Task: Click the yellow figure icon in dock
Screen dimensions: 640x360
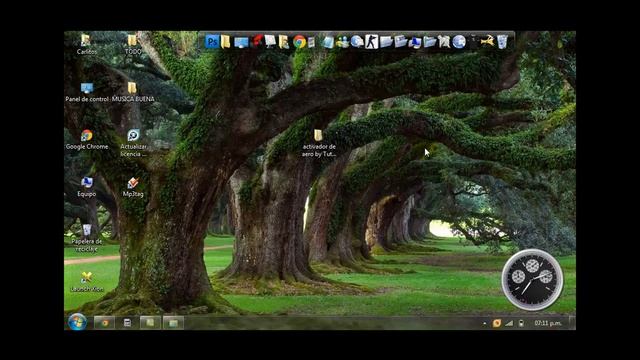Action: [x=487, y=41]
